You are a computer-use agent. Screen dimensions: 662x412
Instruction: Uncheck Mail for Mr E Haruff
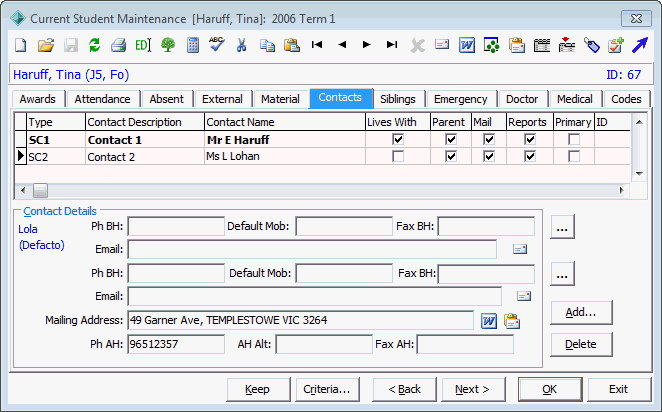coord(489,139)
